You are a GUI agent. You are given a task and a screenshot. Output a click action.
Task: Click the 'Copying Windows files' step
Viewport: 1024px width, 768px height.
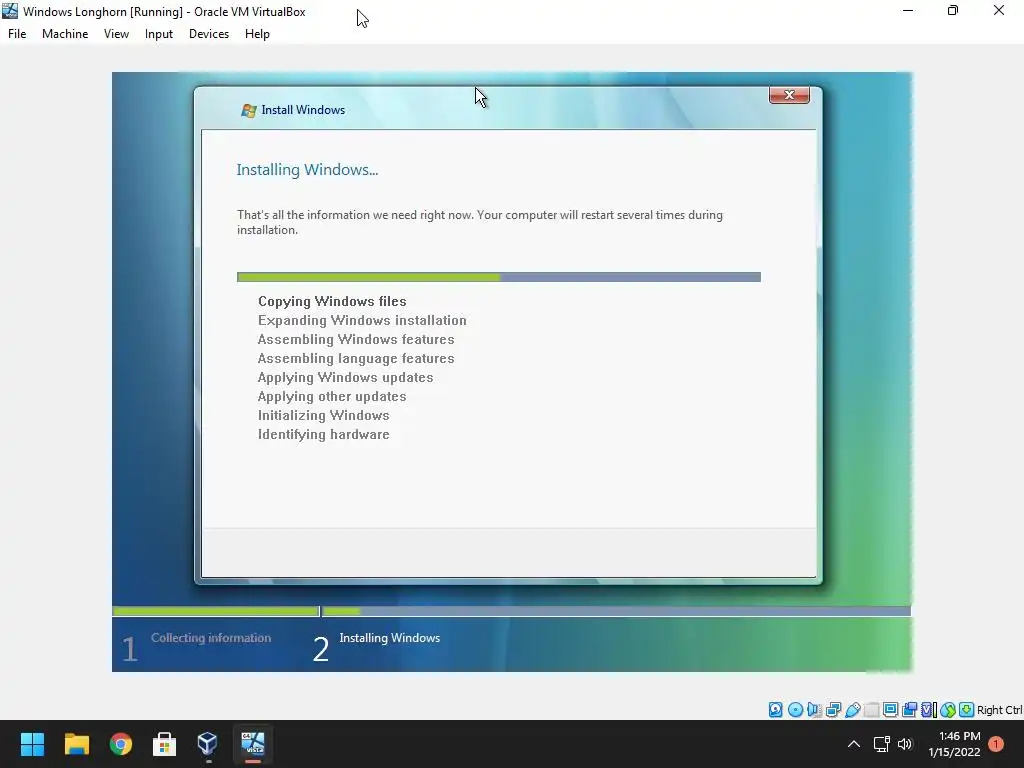click(x=332, y=301)
